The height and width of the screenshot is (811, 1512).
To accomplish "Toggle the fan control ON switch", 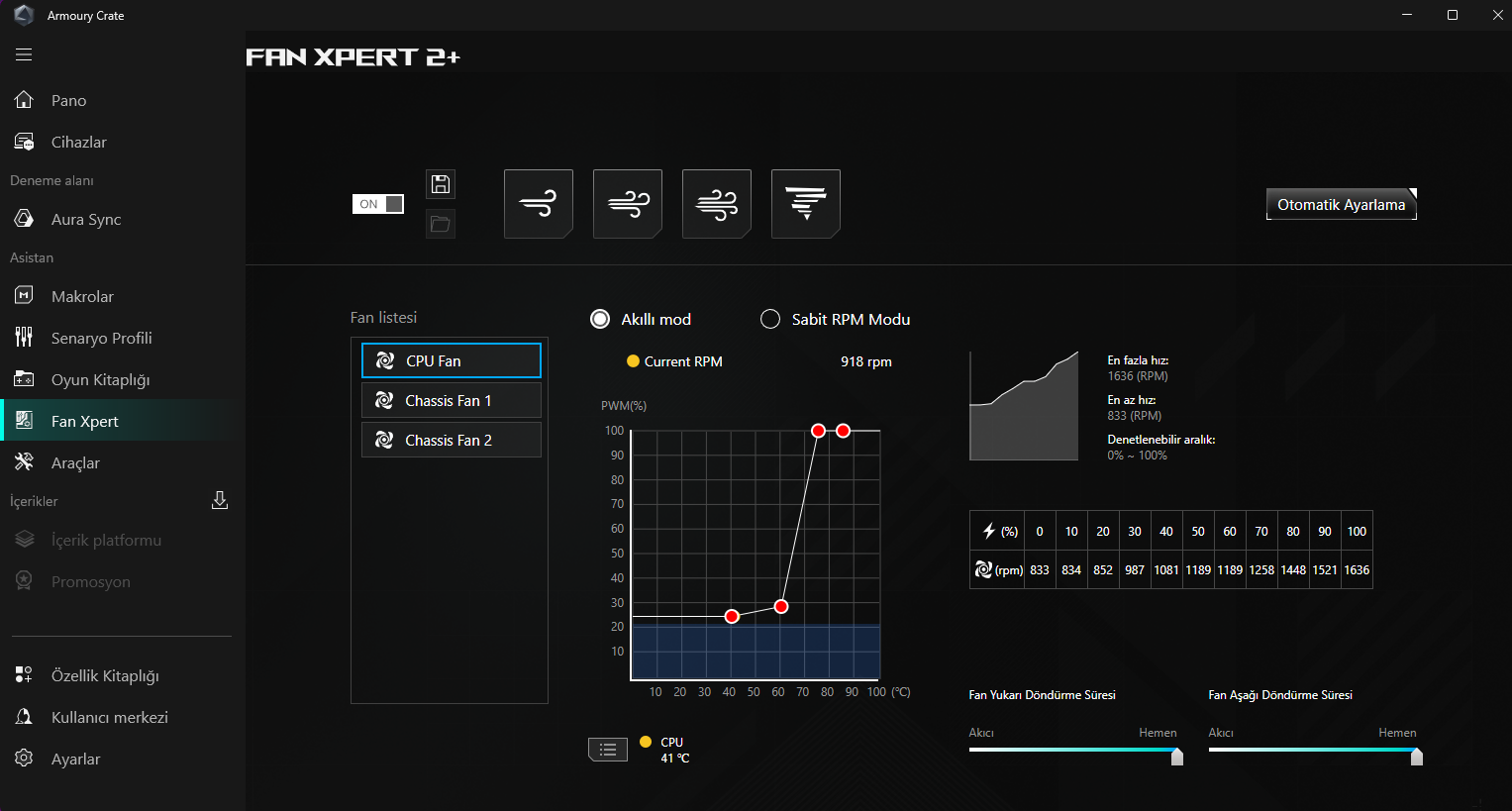I will [378, 204].
